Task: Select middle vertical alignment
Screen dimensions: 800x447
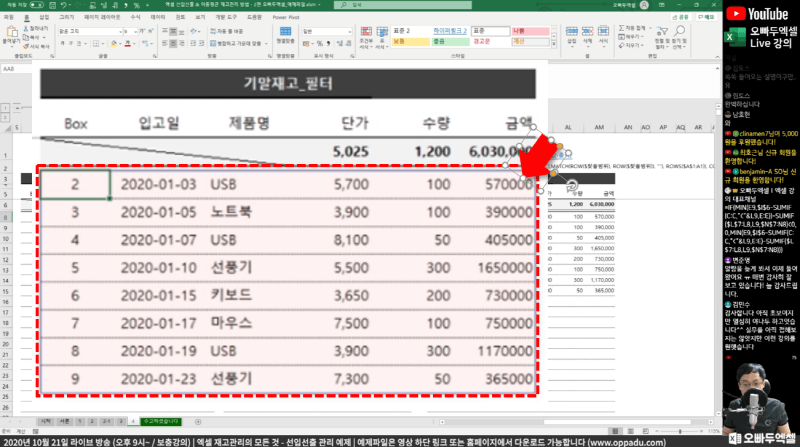Action: 173,32
